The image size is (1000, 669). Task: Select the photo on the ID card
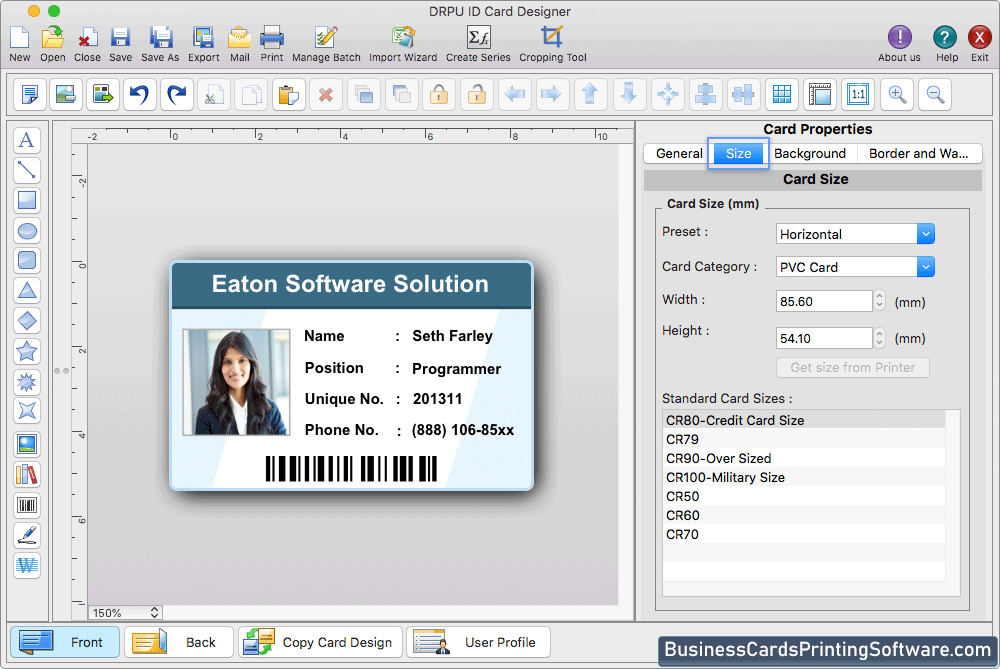(236, 382)
